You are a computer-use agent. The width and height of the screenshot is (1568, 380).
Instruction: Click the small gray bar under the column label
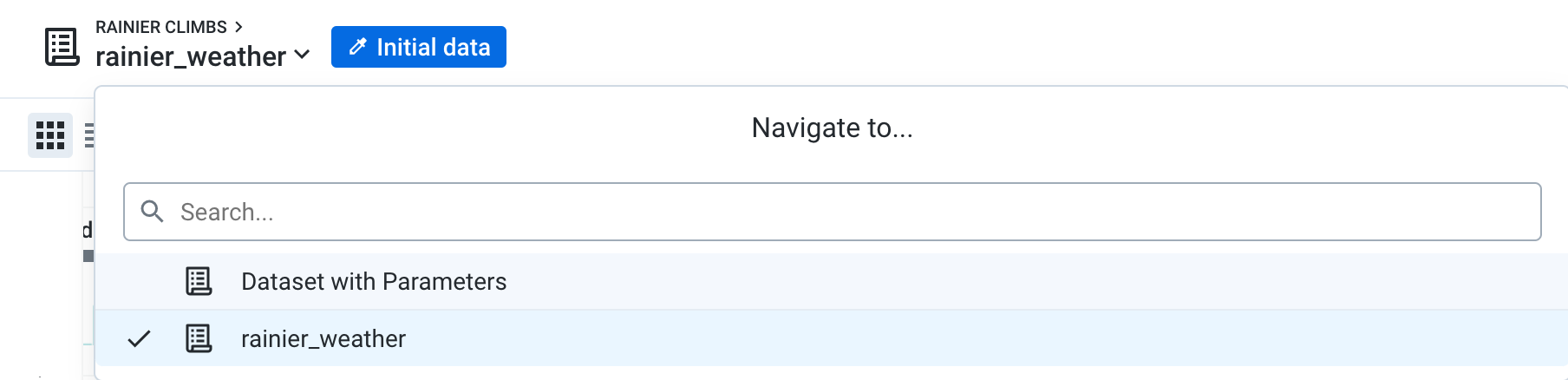88,256
